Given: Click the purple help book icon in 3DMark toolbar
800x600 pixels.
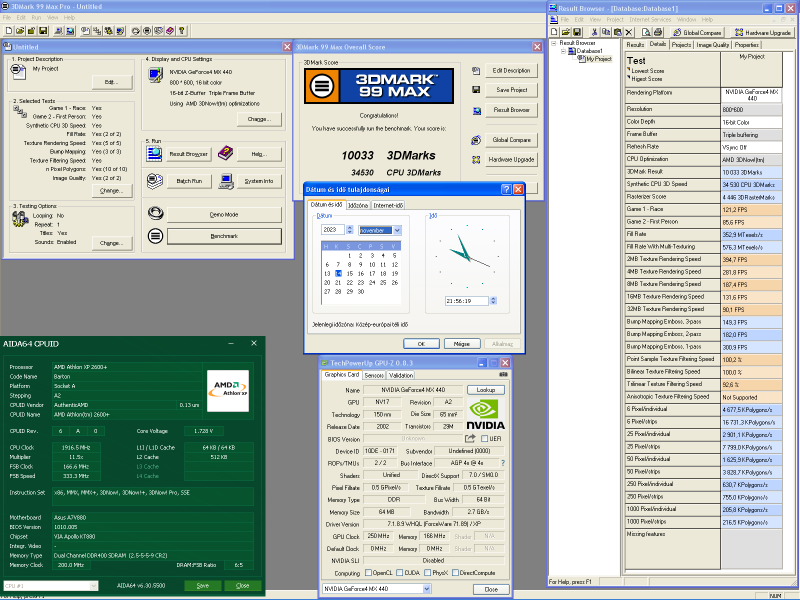Looking at the screenshot, I should point(170,31).
